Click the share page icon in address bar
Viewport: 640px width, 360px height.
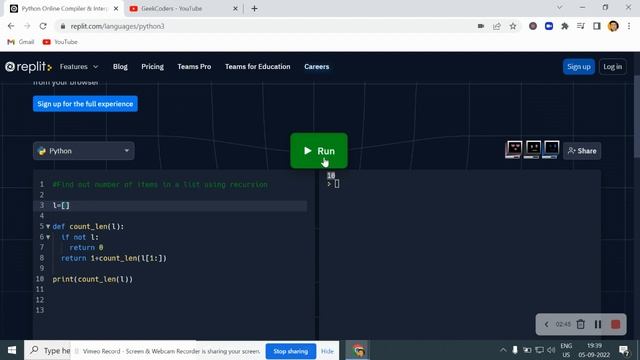(x=497, y=26)
